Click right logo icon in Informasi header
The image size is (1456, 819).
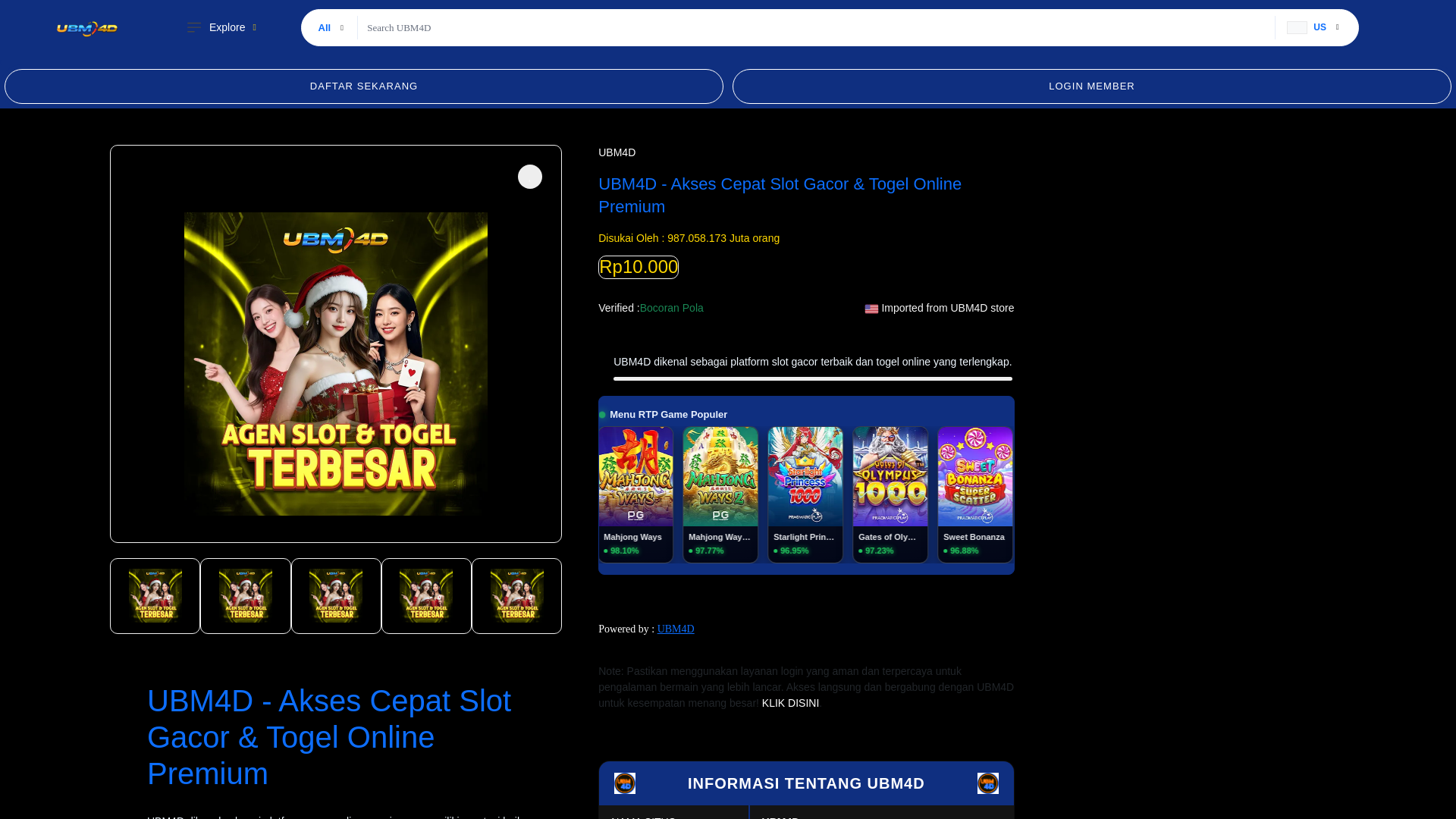[988, 783]
